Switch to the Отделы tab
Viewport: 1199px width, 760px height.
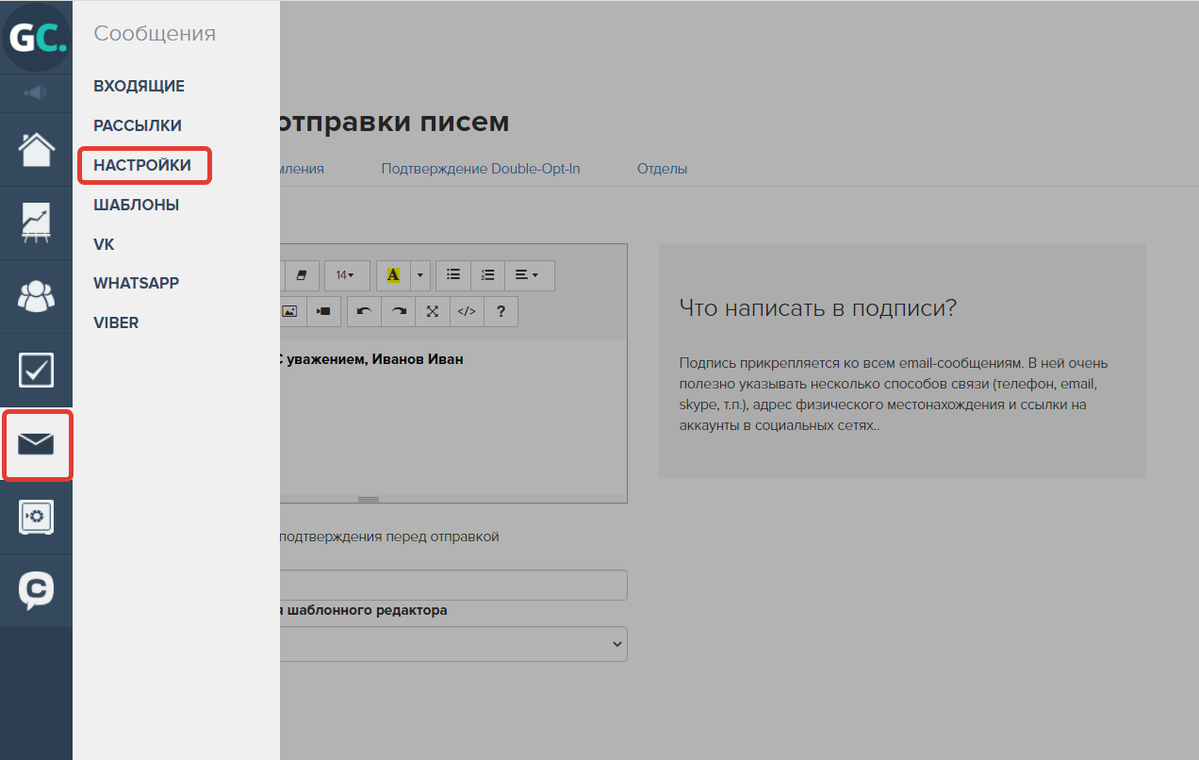point(662,169)
